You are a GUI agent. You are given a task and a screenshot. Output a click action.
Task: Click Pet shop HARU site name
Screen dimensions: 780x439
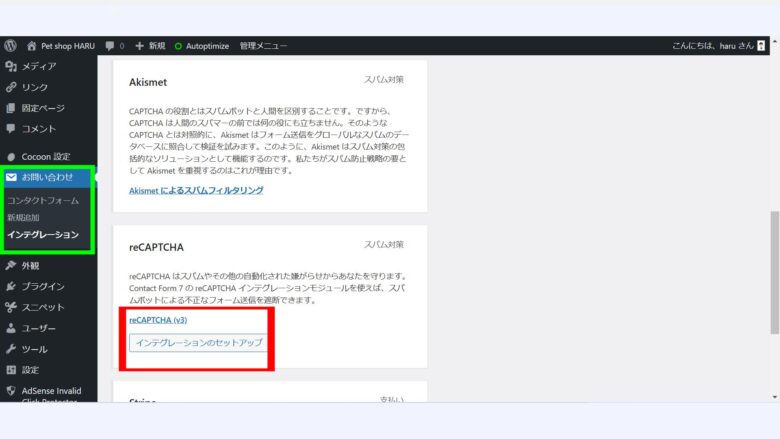68,46
